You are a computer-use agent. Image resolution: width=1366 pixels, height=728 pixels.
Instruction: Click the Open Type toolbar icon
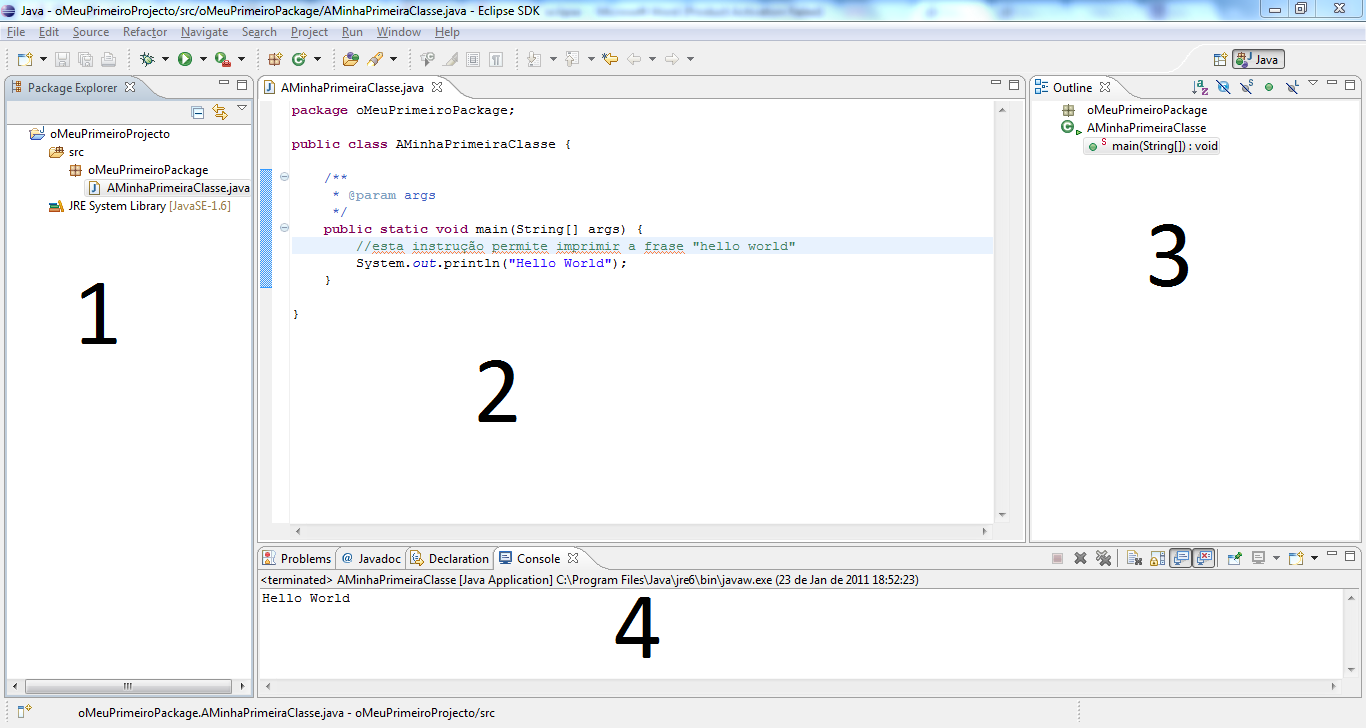pyautogui.click(x=351, y=59)
